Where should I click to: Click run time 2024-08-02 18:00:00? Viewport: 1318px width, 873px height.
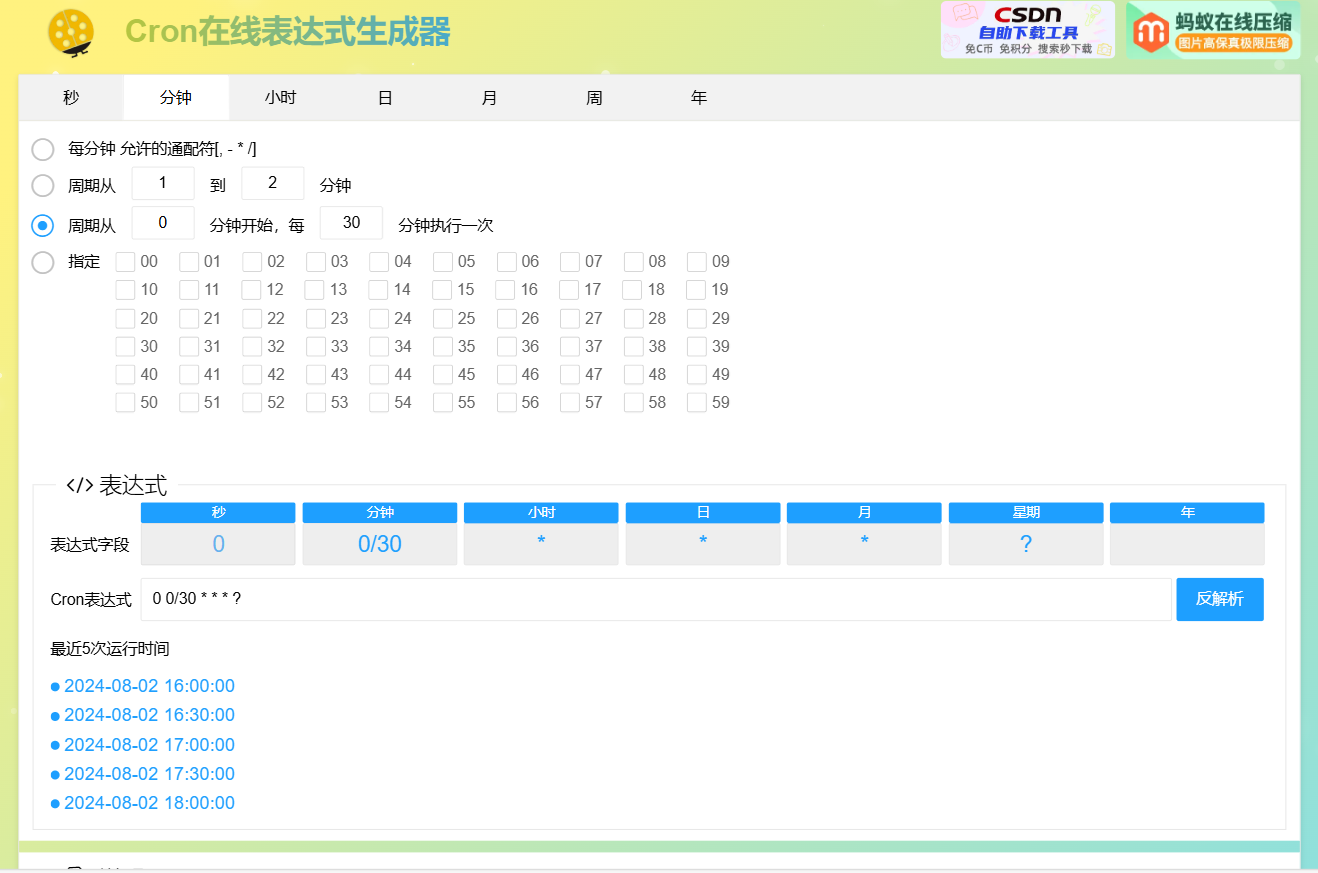(149, 803)
